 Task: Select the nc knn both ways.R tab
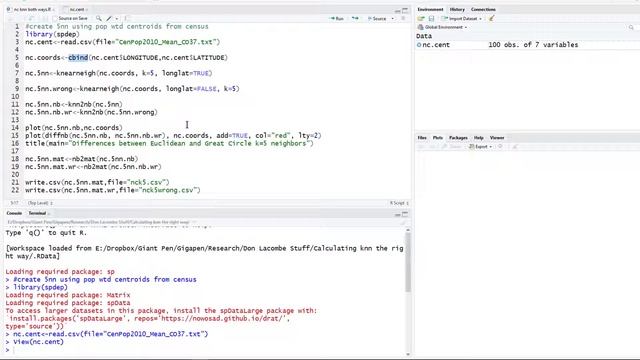(32, 9)
